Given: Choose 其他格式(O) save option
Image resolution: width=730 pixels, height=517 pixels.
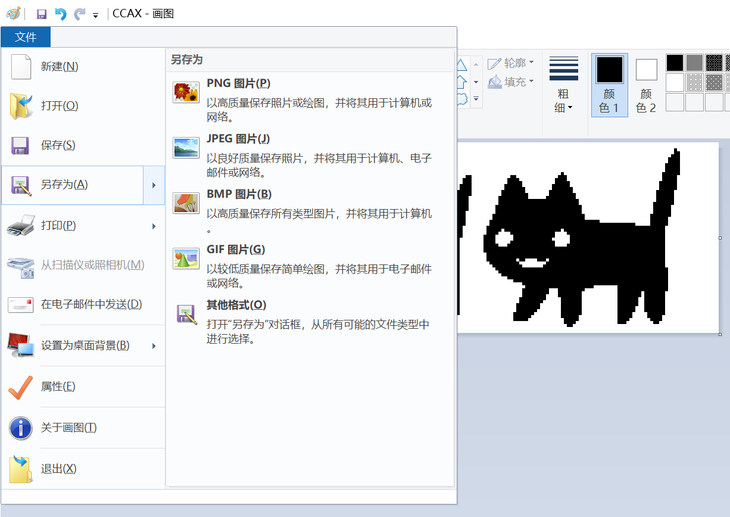Looking at the screenshot, I should (x=310, y=321).
